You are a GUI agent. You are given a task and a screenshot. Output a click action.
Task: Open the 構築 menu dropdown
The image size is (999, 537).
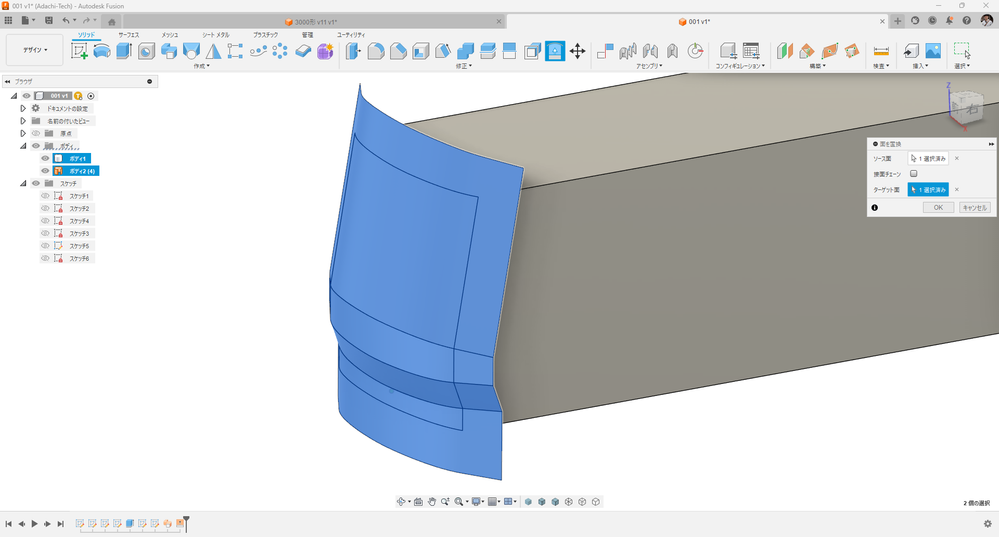coord(817,66)
